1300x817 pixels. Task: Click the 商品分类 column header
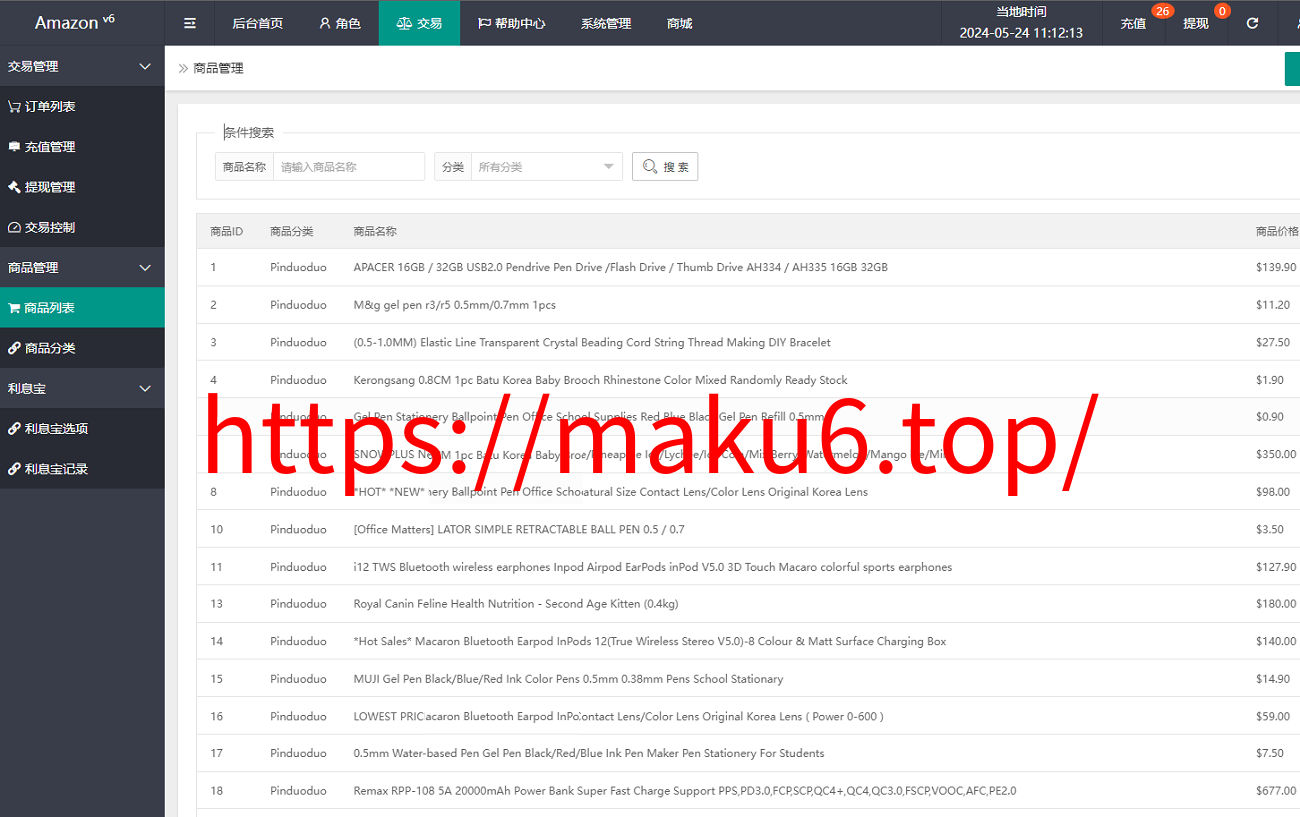[x=292, y=231]
